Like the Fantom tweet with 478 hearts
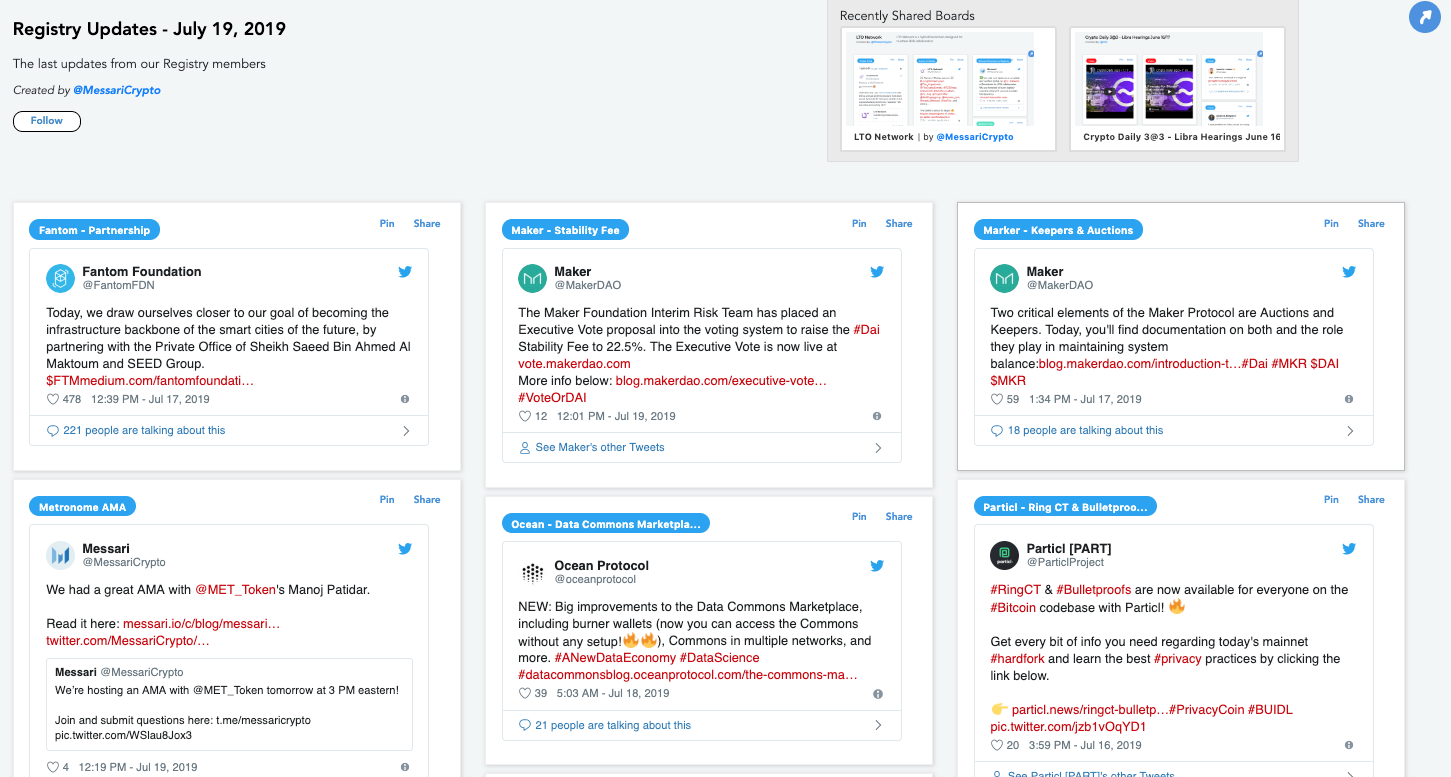Viewport: 1451px width, 777px height. click(53, 399)
